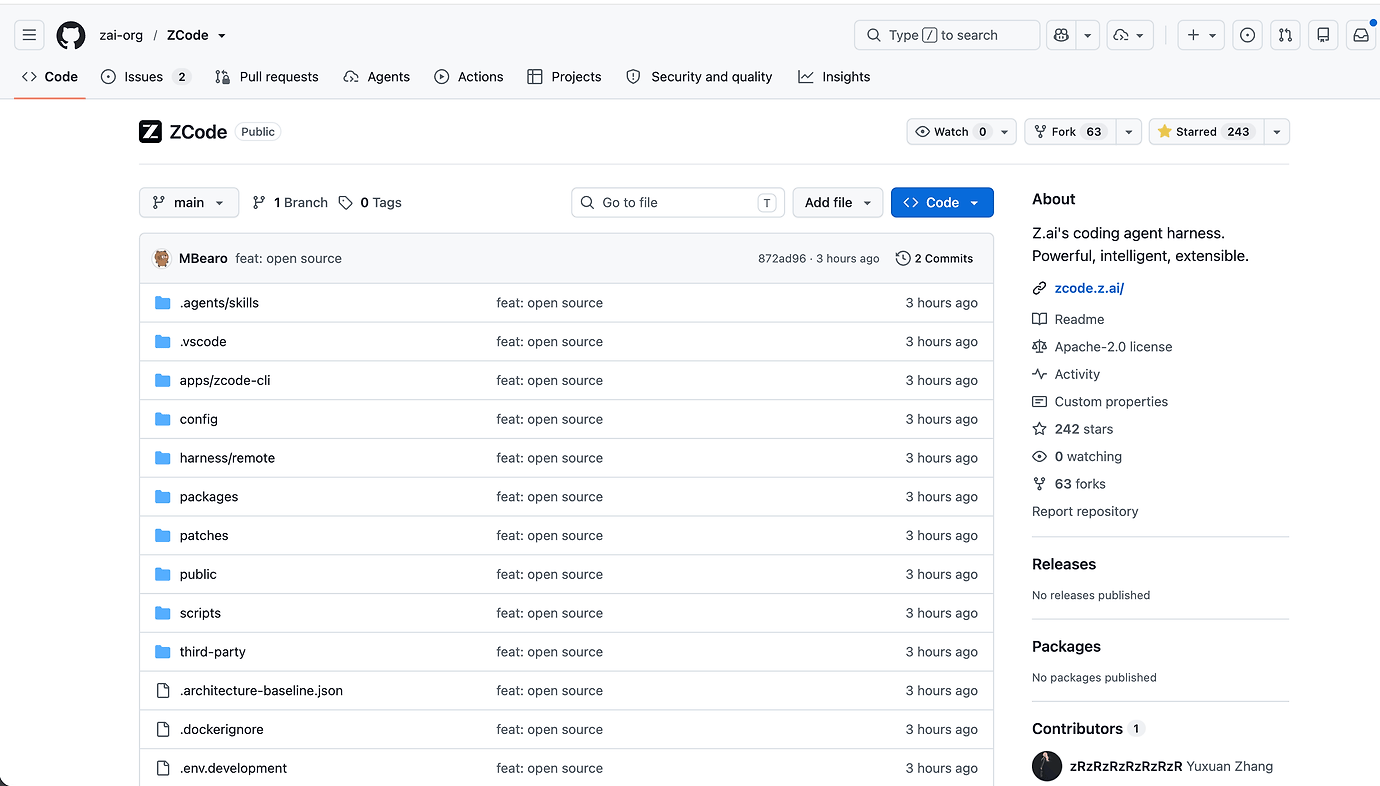Click the ZCode repository logo avatar

click(150, 132)
